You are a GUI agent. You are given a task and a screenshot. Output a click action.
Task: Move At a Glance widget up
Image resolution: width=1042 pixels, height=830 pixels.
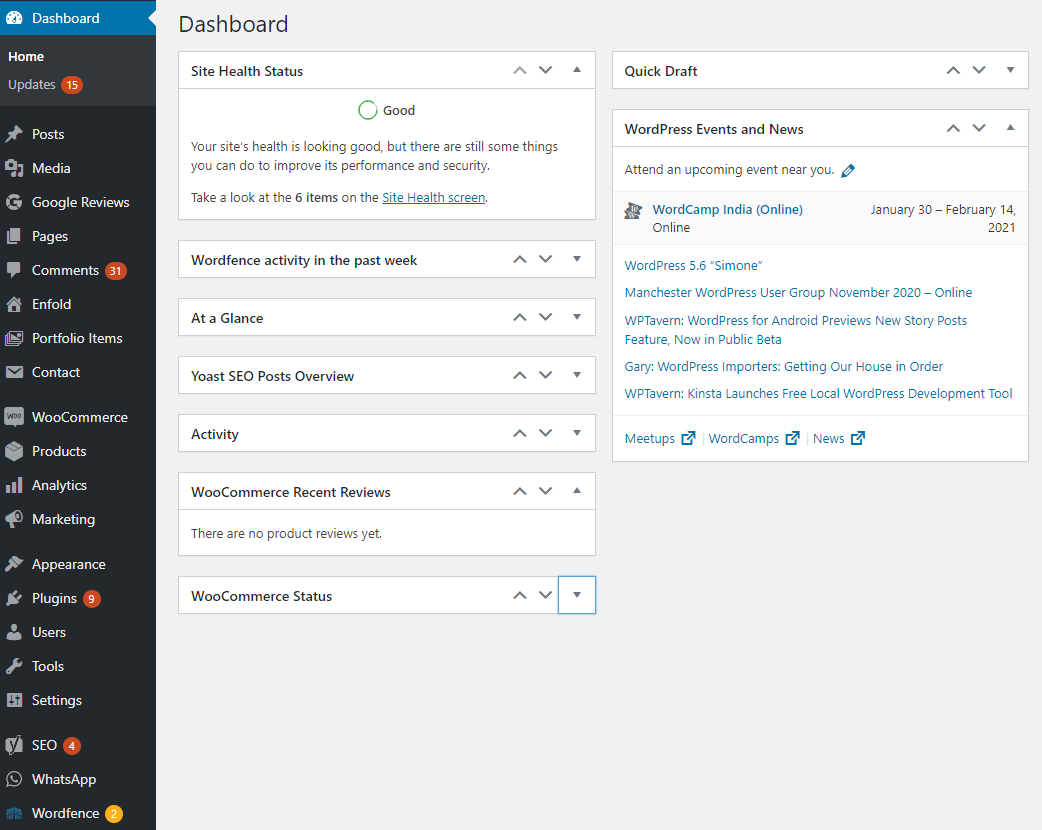click(x=520, y=318)
